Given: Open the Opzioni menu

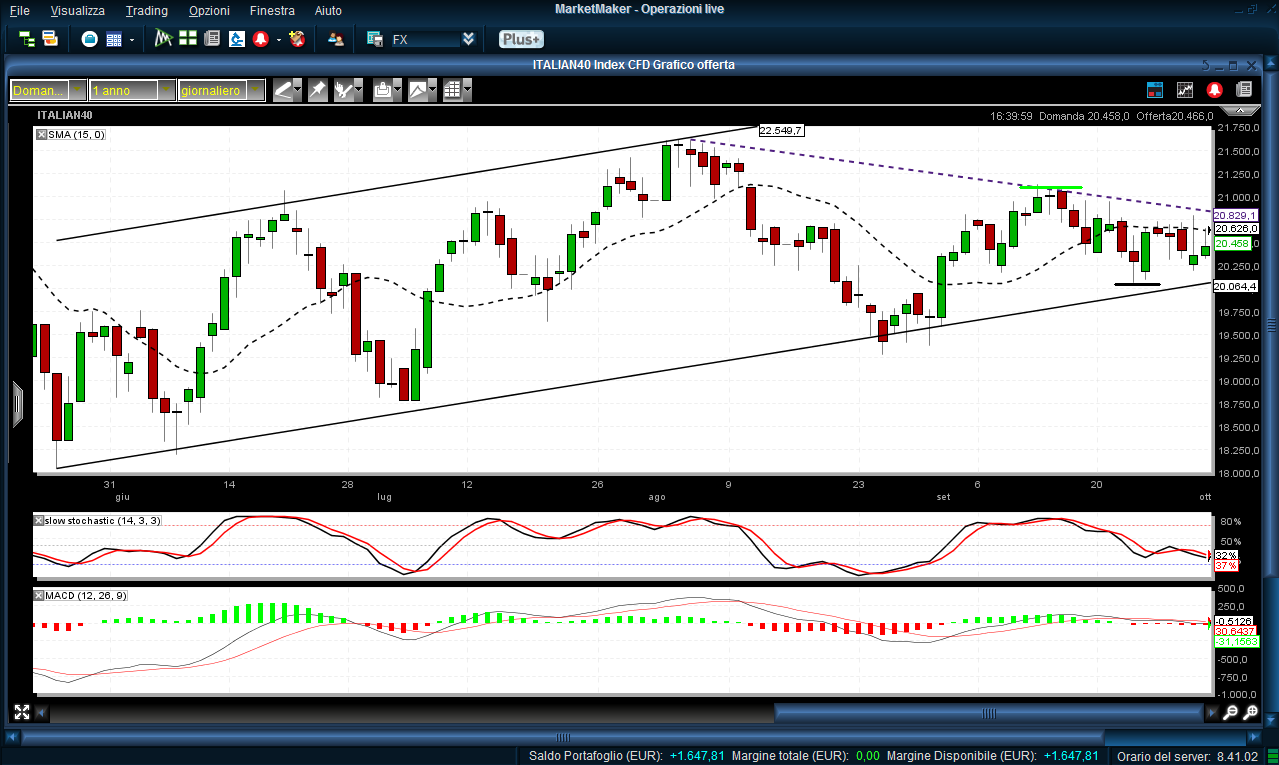Looking at the screenshot, I should tap(208, 11).
